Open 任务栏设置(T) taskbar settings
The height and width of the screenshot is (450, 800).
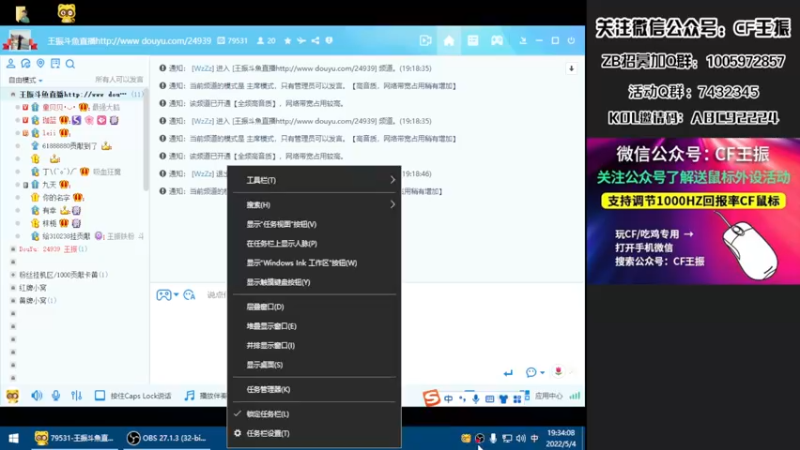[314, 433]
